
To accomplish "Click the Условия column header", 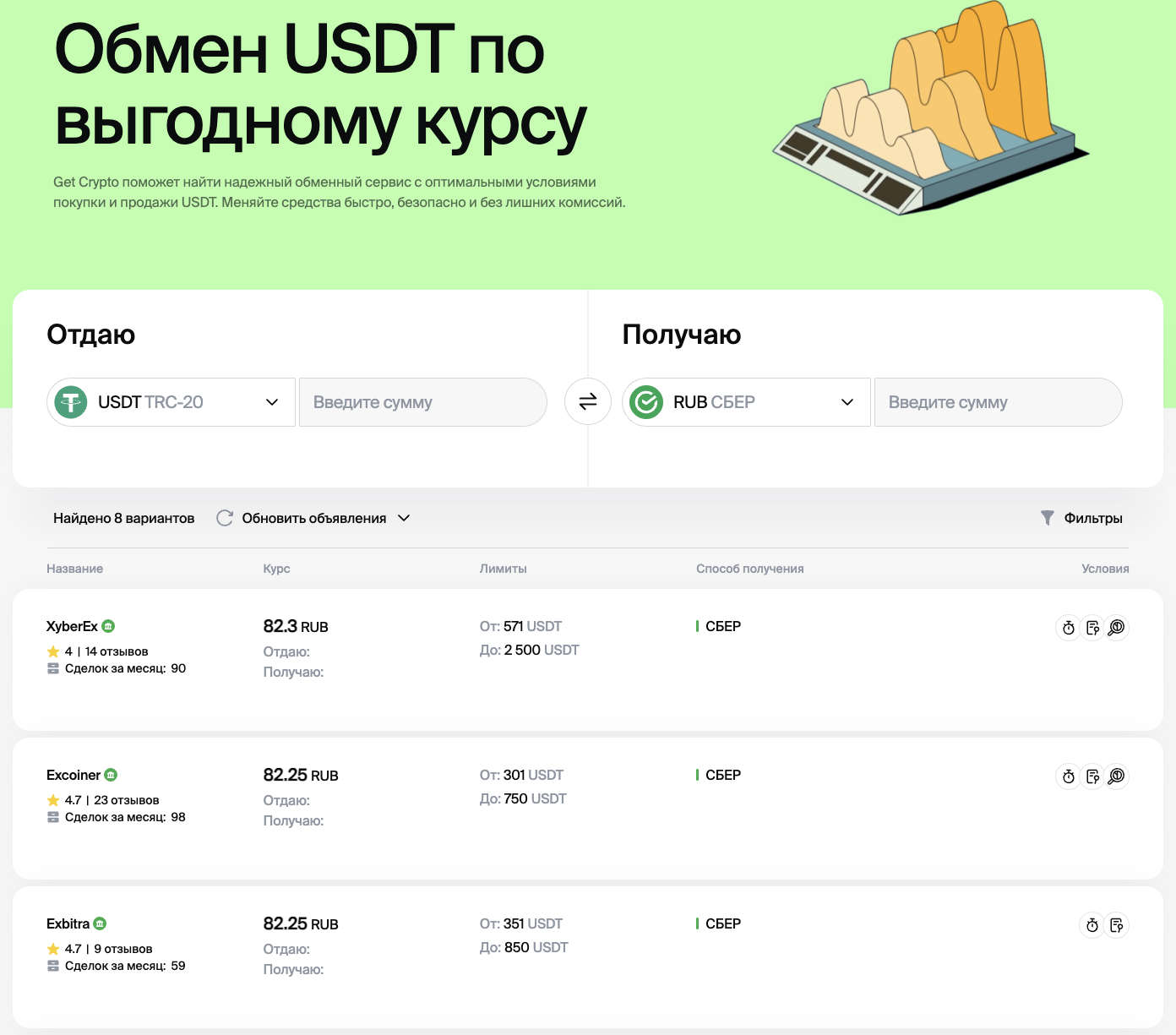I will point(1105,569).
